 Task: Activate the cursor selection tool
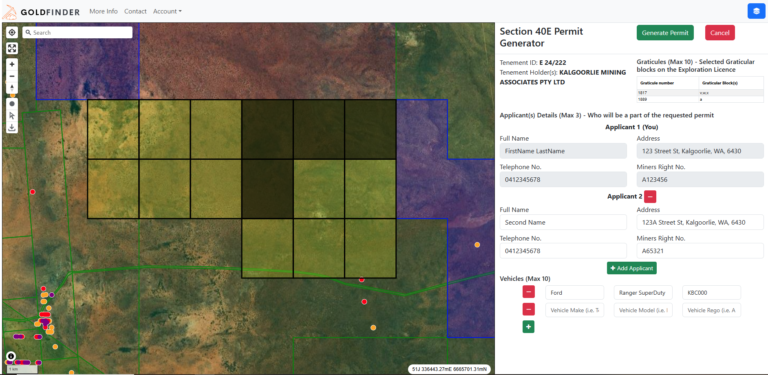pos(12,116)
